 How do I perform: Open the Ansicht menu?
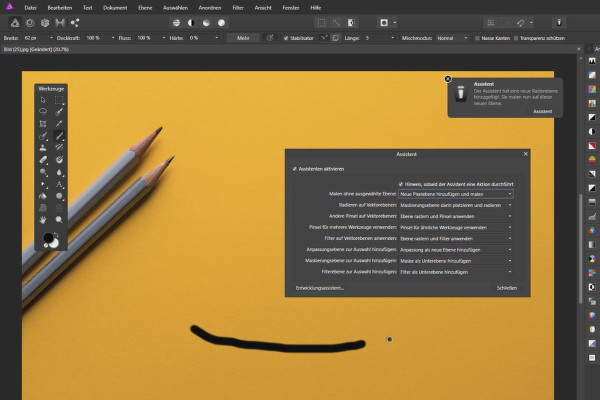coord(263,8)
